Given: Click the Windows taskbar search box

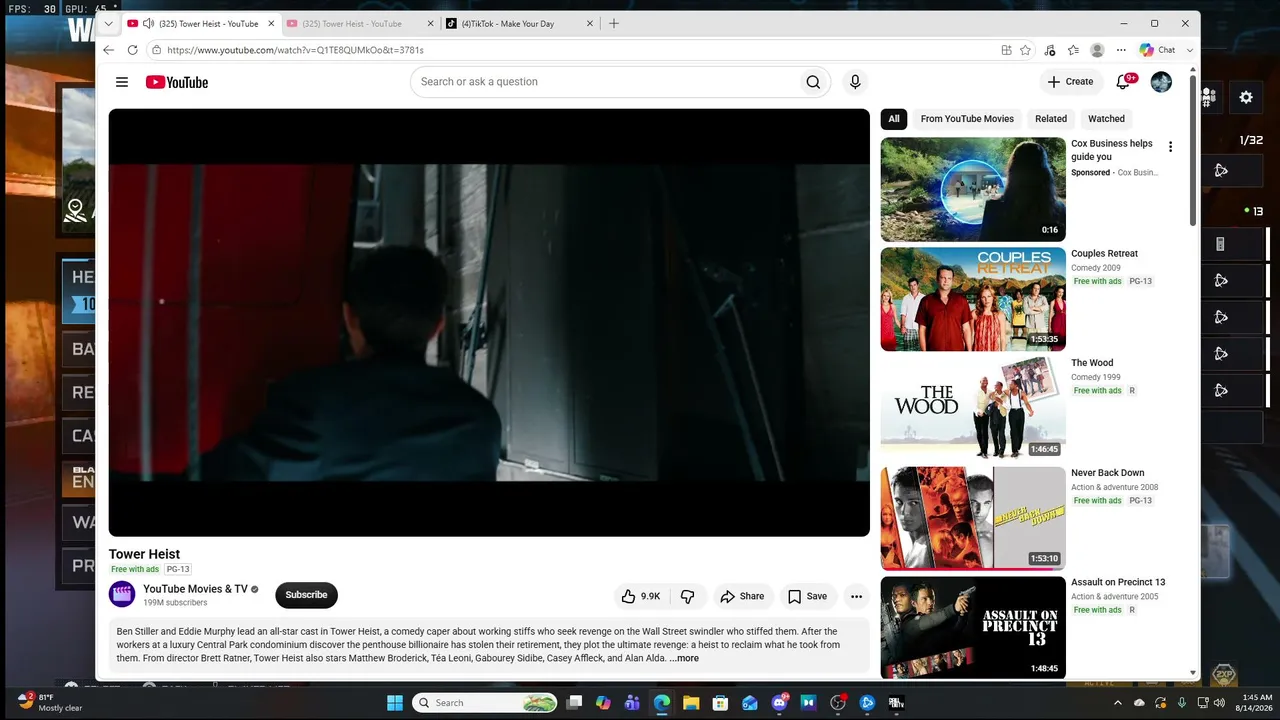Looking at the screenshot, I should (486, 703).
